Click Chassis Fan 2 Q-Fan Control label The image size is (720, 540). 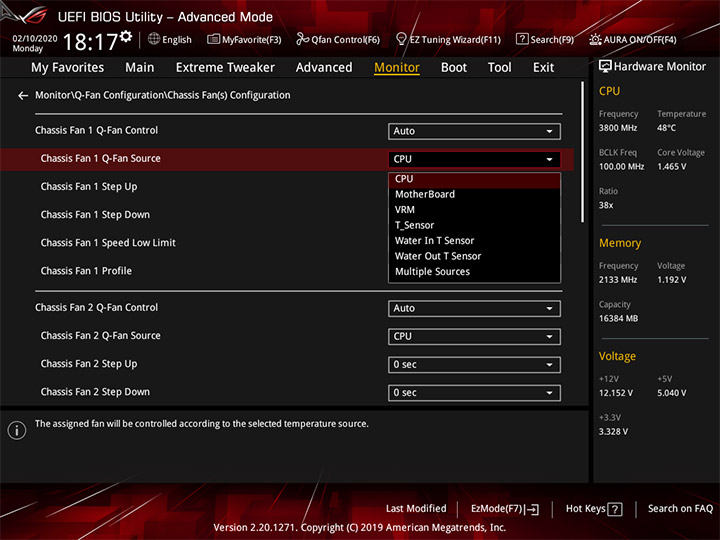(x=96, y=308)
